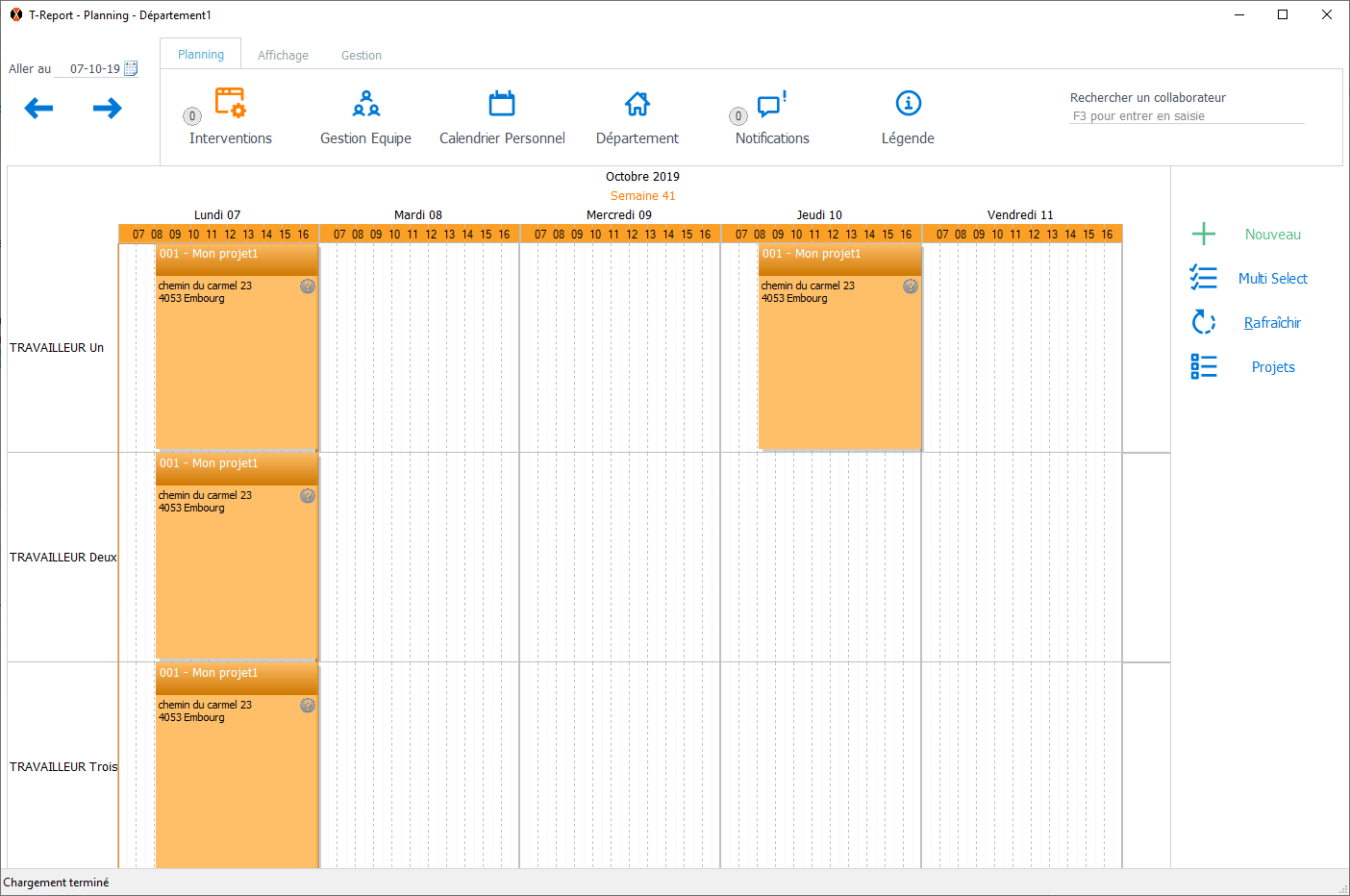Go to next week with right arrow
This screenshot has width=1350, height=896.
click(x=108, y=109)
